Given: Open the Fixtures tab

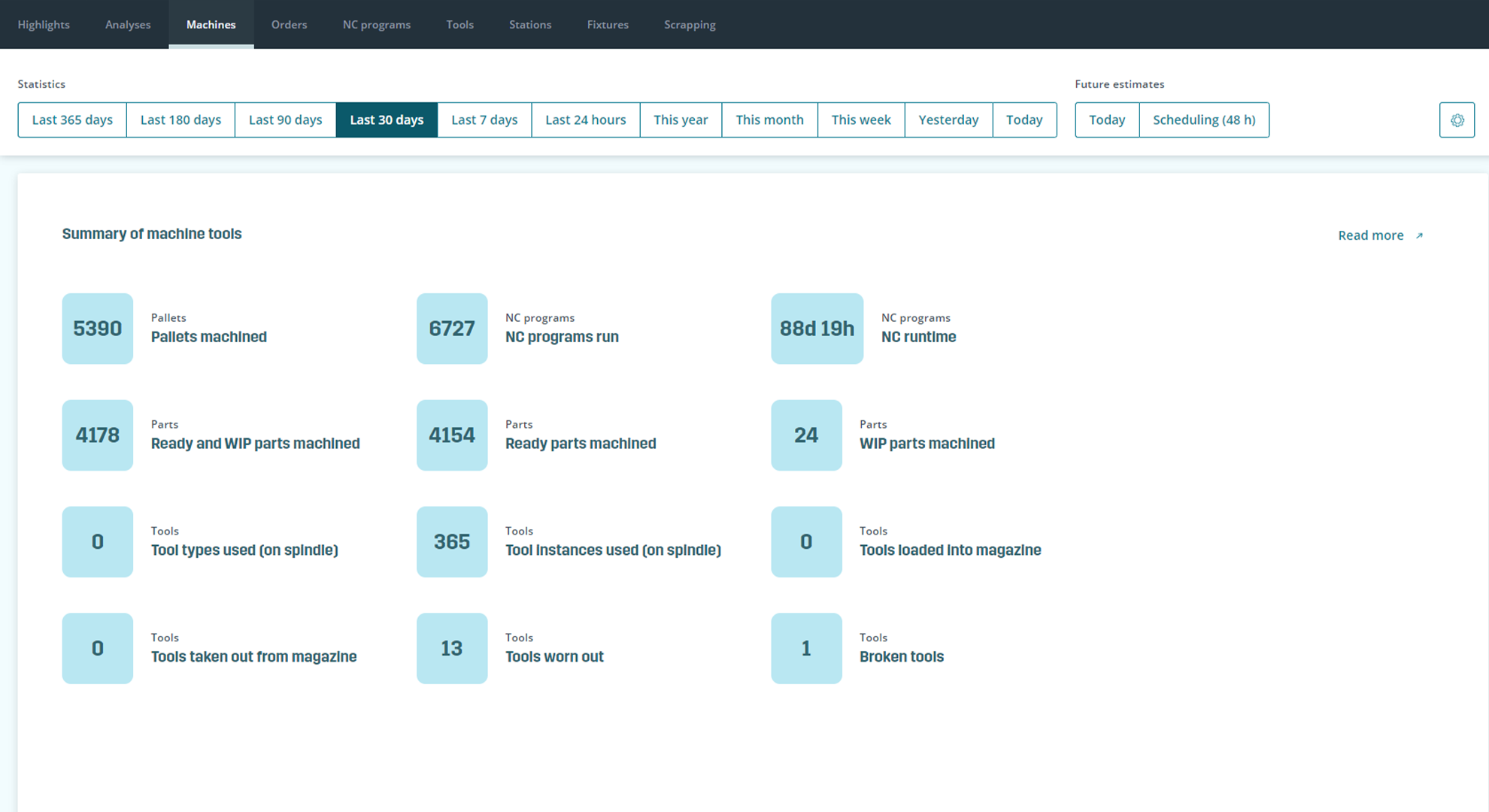Looking at the screenshot, I should click(x=608, y=25).
